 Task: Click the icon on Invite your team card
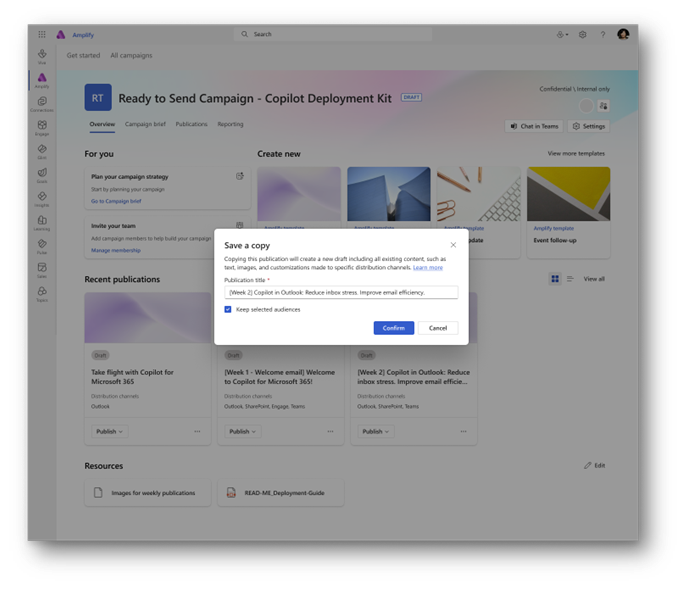(240, 225)
